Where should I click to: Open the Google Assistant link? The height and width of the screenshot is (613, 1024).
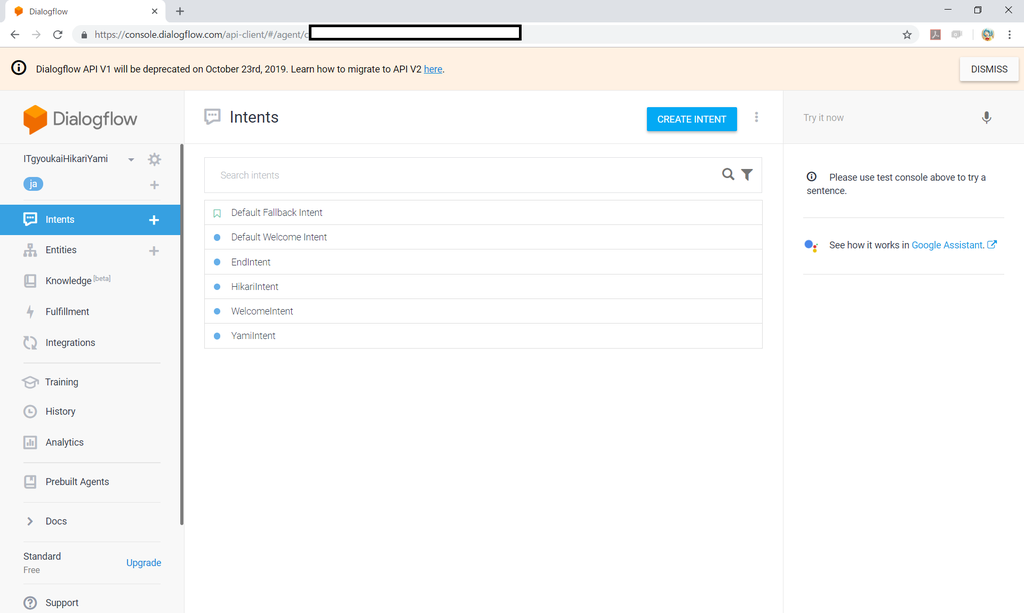click(948, 245)
